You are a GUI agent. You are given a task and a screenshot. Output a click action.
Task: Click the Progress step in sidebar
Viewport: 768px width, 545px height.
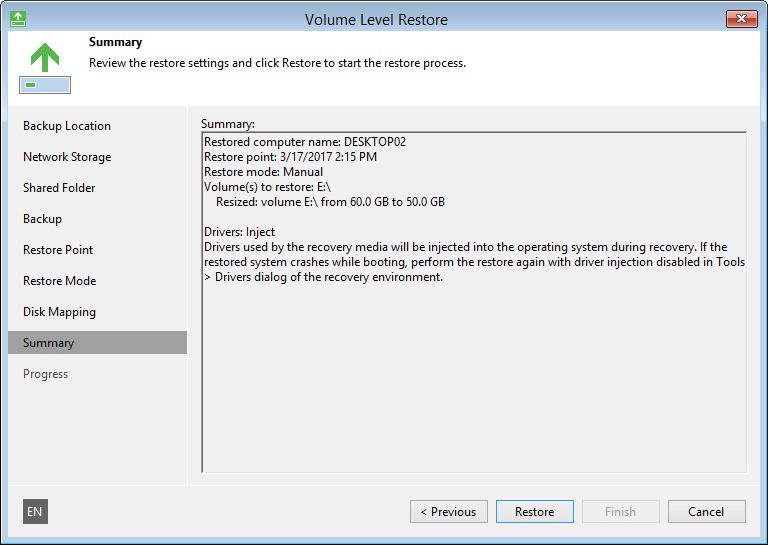45,374
